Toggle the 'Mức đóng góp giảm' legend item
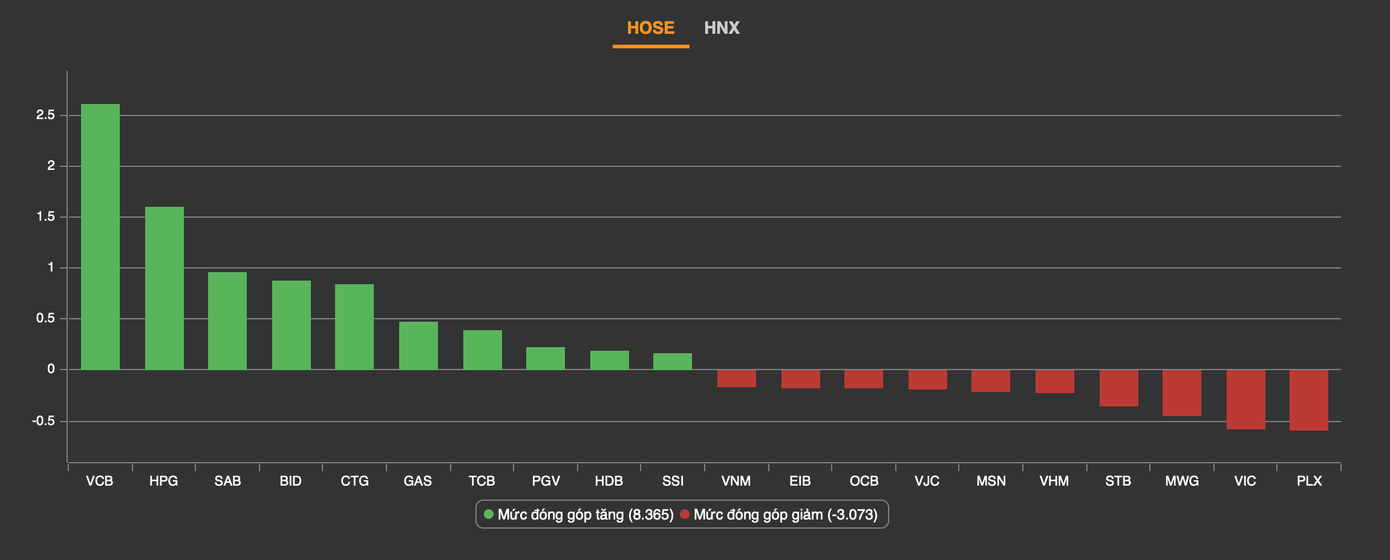Screen dimensions: 1390x560 coord(785,514)
